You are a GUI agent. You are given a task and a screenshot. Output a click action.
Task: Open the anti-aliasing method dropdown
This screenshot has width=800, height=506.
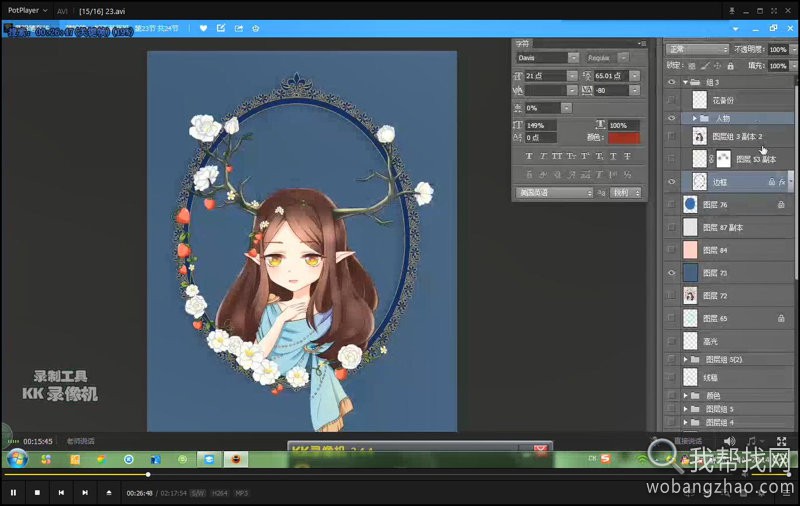tap(626, 193)
